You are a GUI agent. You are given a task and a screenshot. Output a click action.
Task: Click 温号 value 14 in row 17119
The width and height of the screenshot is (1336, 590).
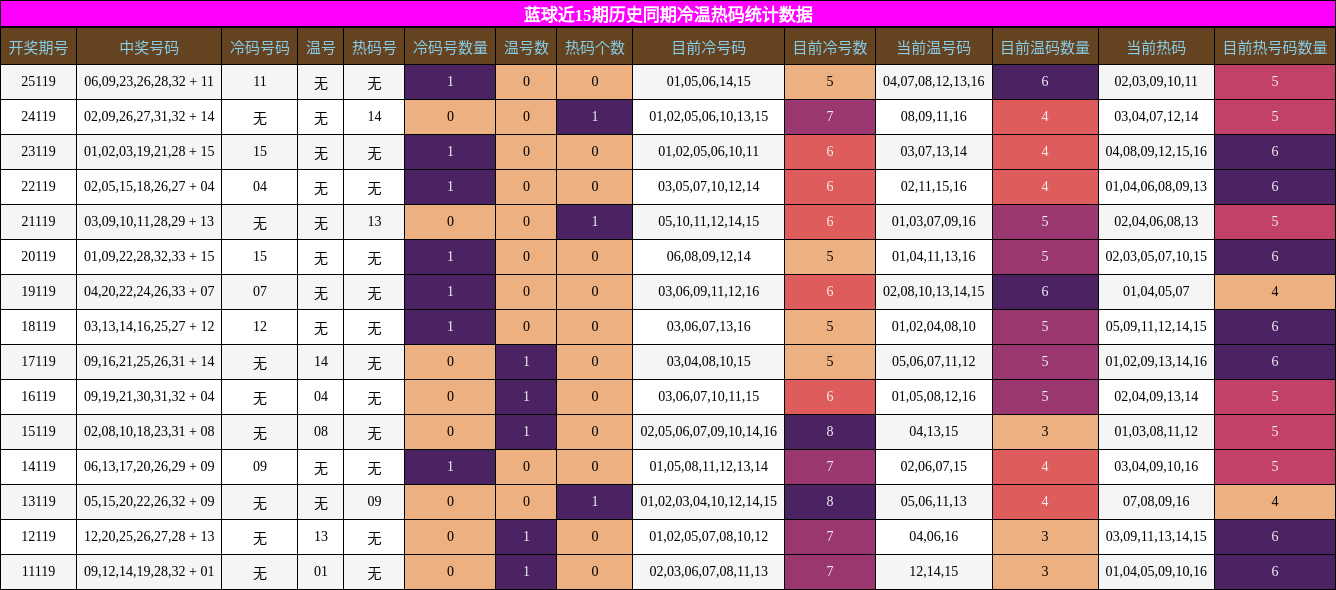click(321, 362)
